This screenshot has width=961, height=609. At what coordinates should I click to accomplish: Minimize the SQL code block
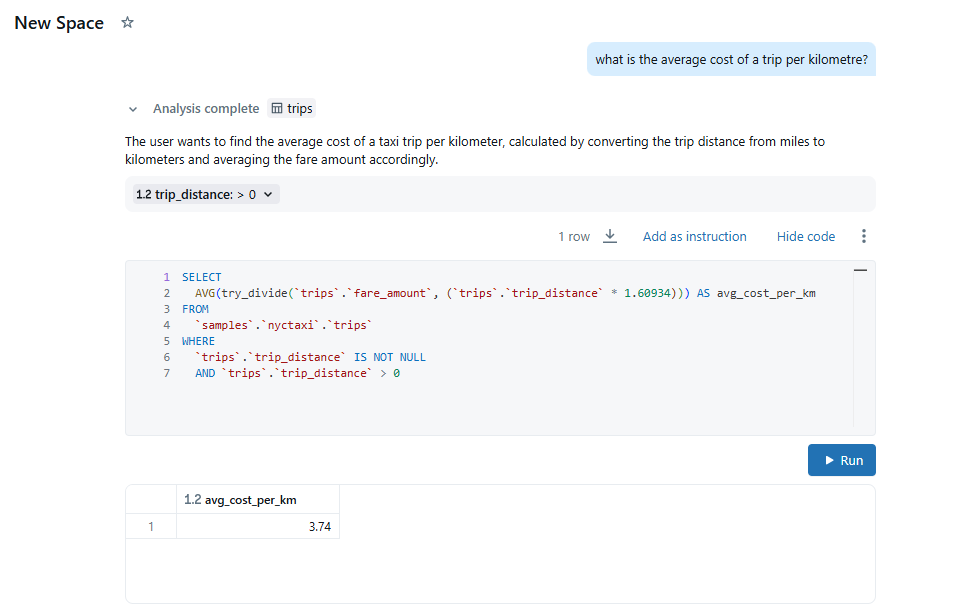pos(859,271)
